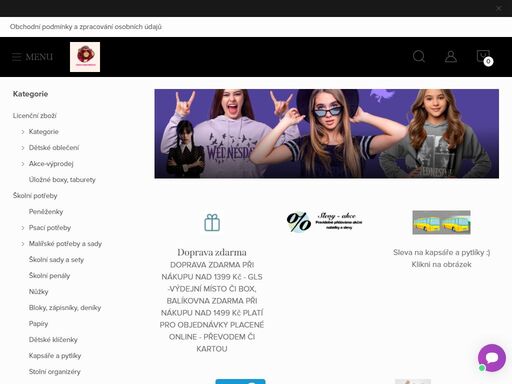Open the shopping cart icon

[x=484, y=57]
